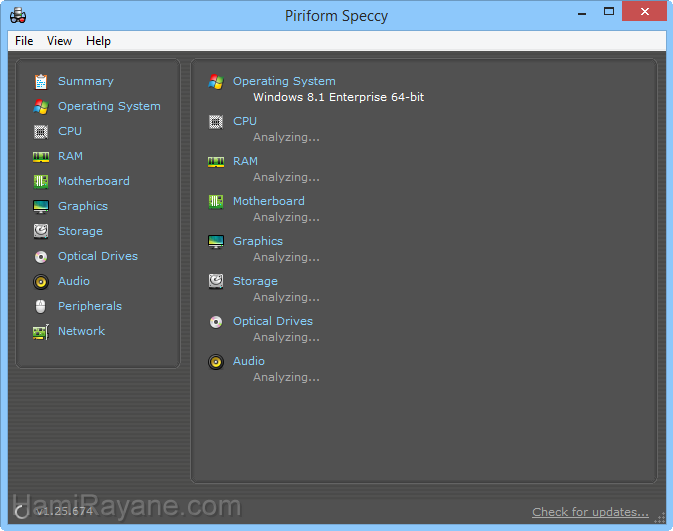Click the Analyzing text under Motherboard
673x531 pixels.
pos(286,217)
